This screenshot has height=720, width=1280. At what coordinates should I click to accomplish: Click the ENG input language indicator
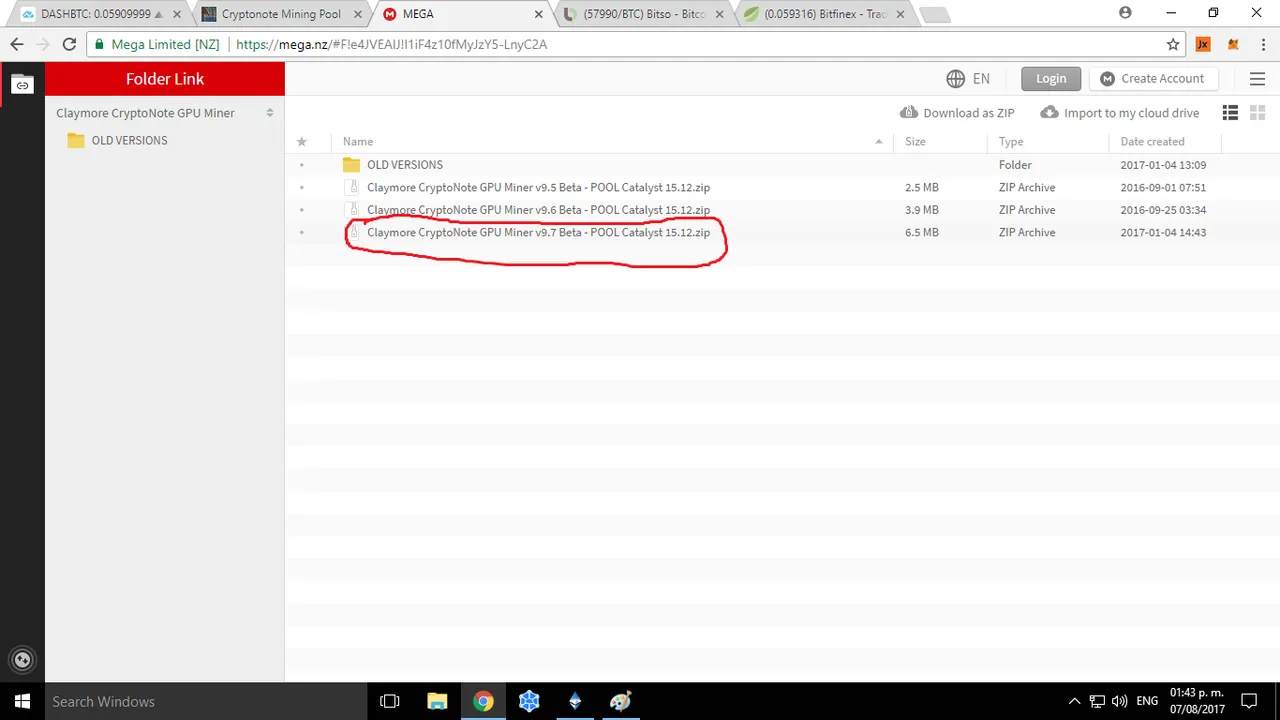1147,701
